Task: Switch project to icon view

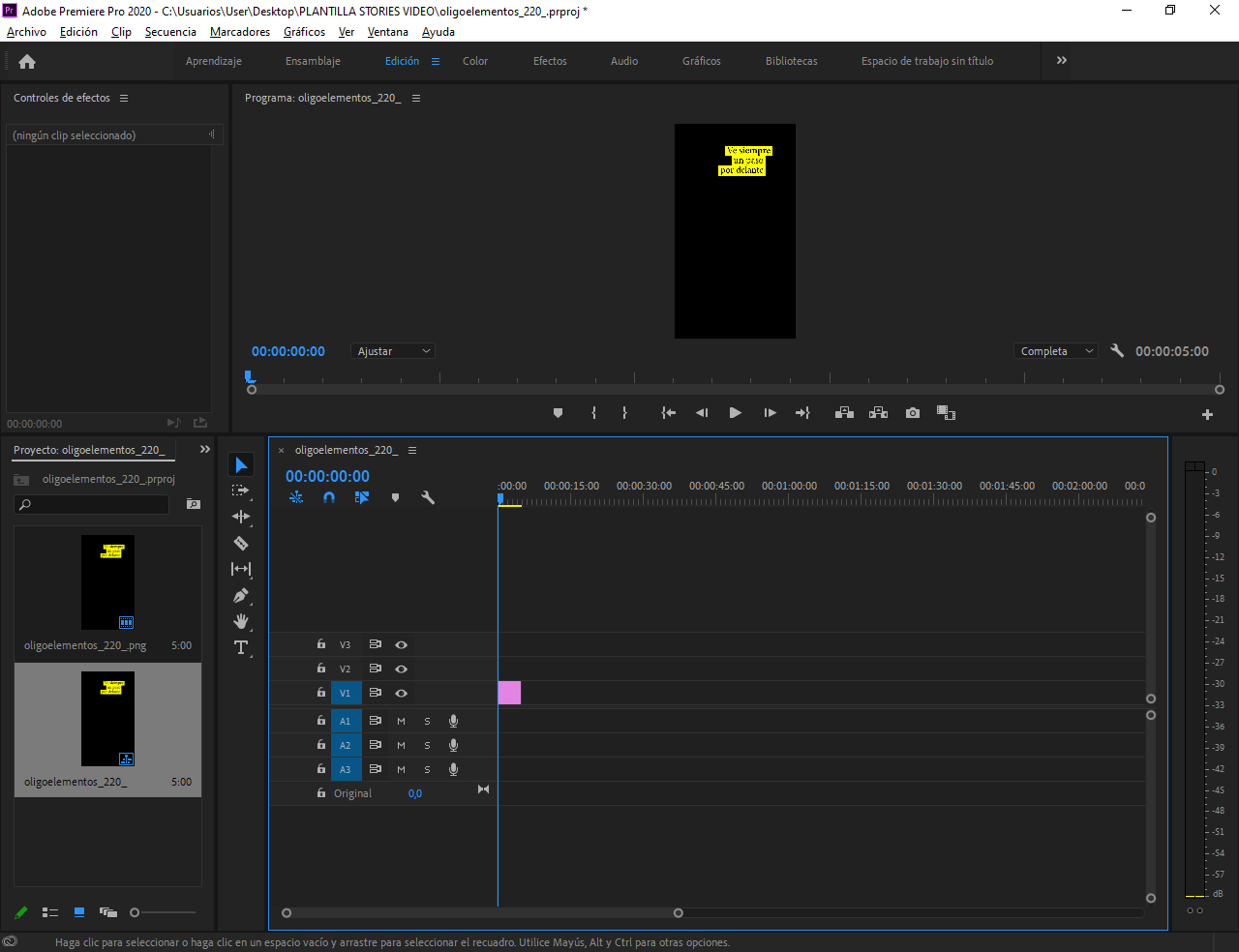Action: [x=79, y=912]
